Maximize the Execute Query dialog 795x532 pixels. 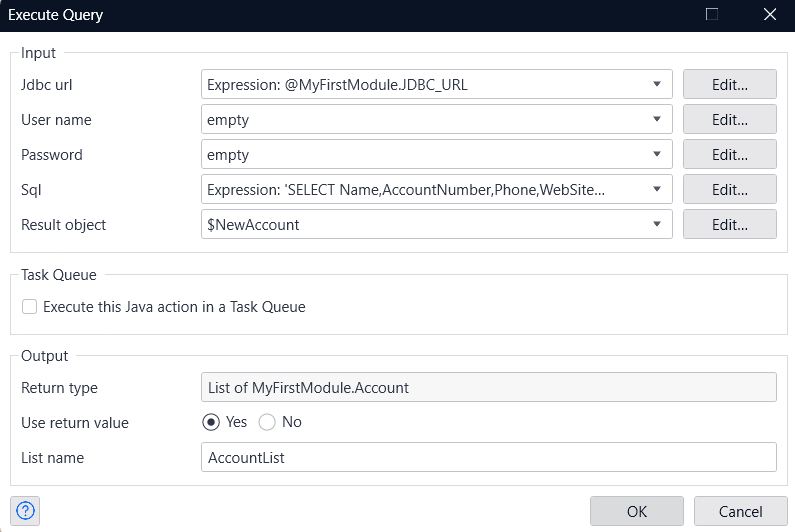[712, 15]
